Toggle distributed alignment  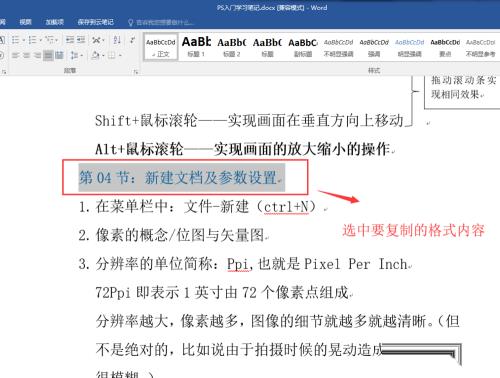(x=59, y=55)
